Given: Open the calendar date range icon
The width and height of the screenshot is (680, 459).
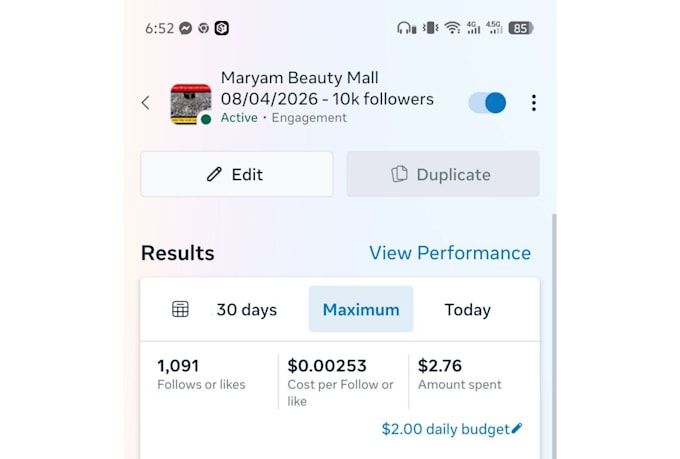Looking at the screenshot, I should point(180,309).
